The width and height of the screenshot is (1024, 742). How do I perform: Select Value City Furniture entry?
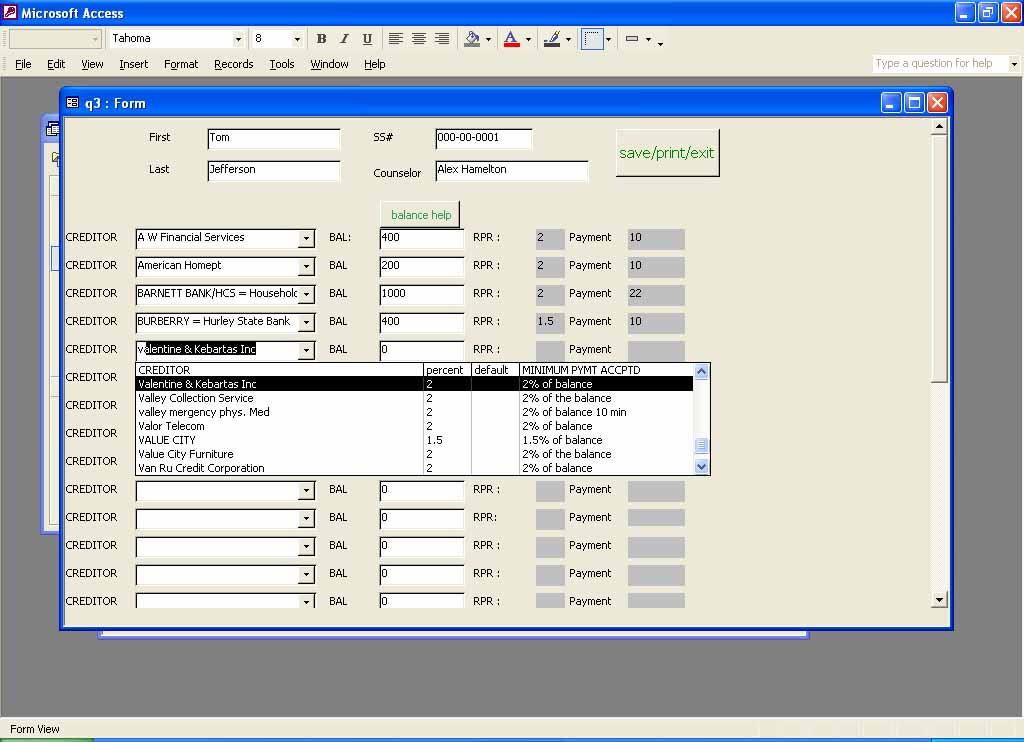click(414, 454)
